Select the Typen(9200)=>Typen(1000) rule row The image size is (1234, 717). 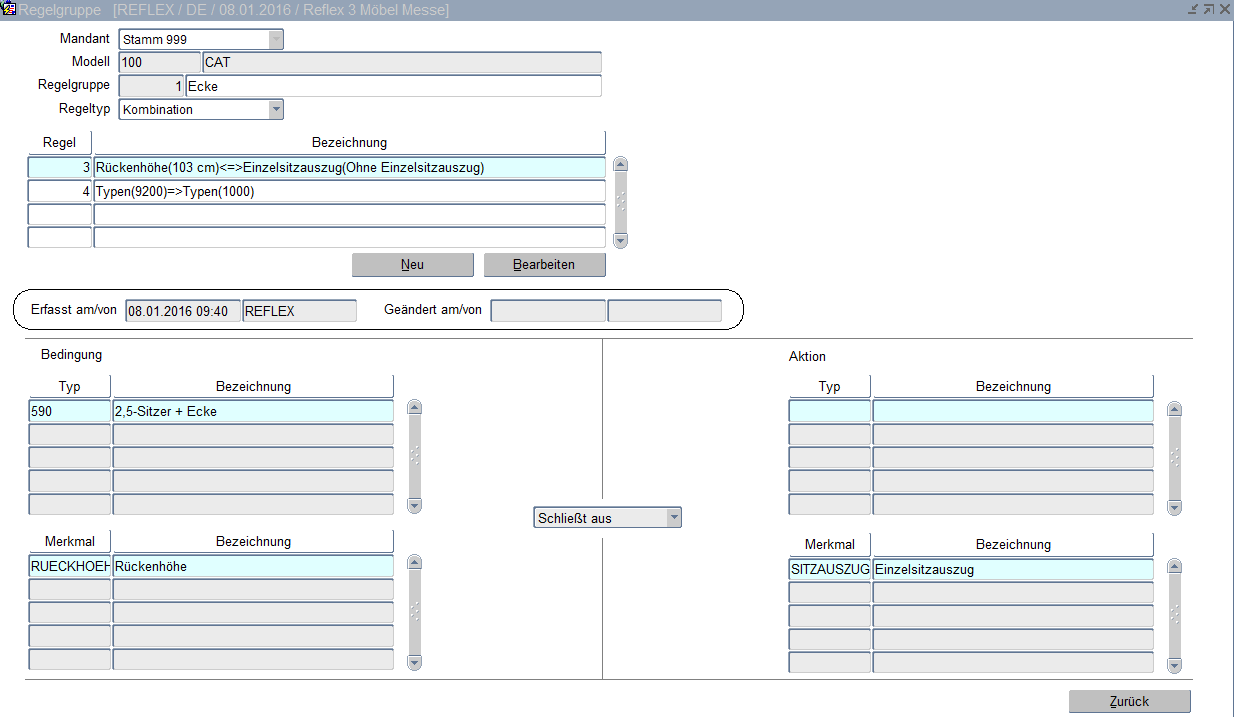pyautogui.click(x=349, y=191)
